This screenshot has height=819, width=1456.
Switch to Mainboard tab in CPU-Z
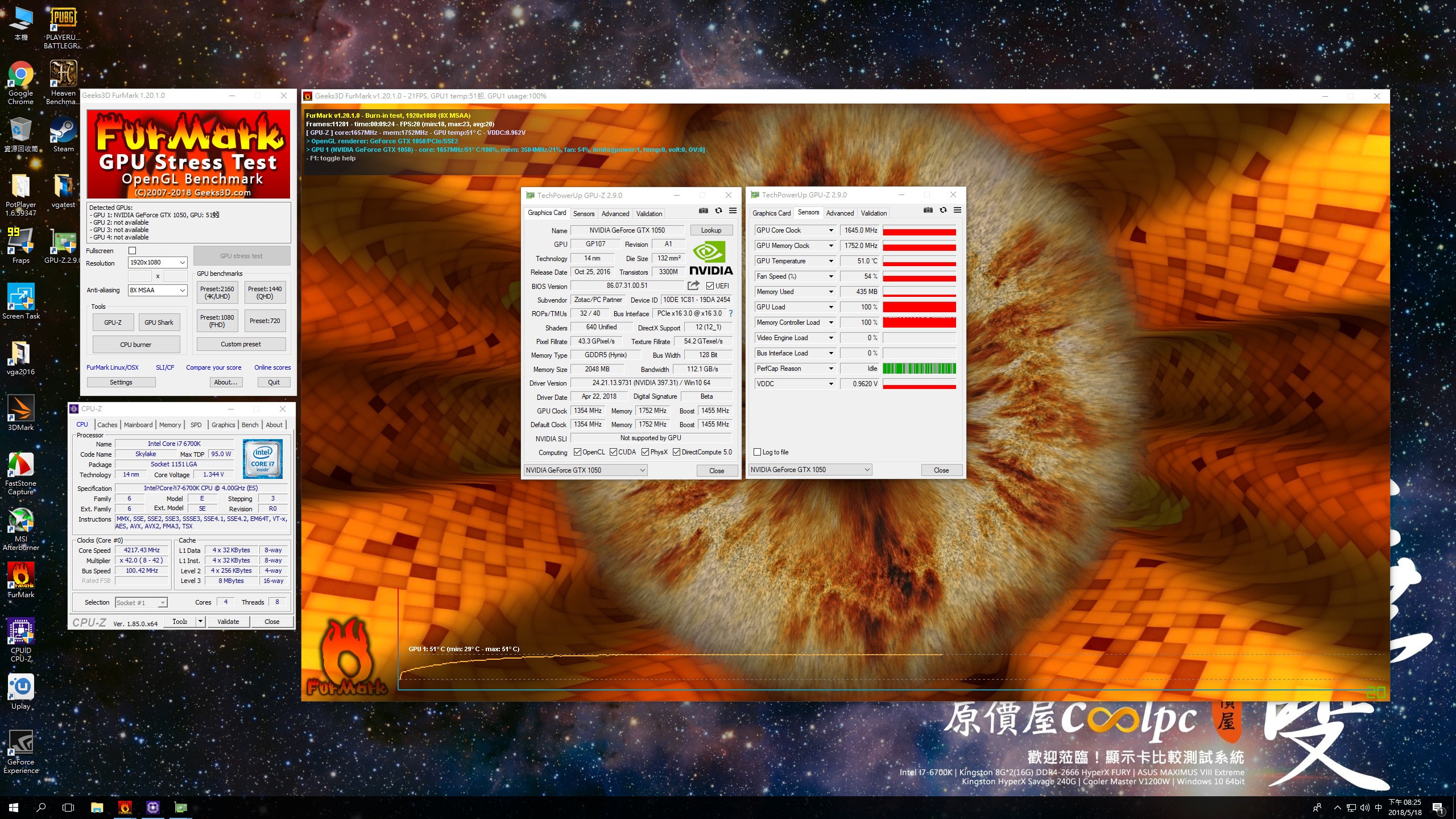pyautogui.click(x=138, y=425)
